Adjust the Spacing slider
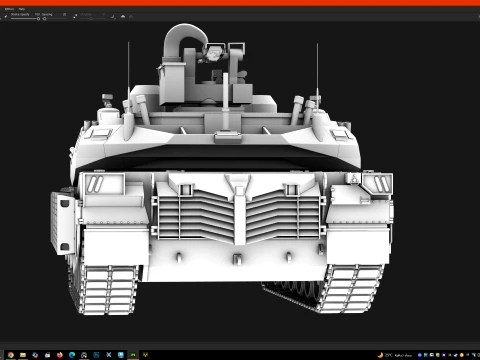480x360 pixels. pyautogui.click(x=55, y=19)
